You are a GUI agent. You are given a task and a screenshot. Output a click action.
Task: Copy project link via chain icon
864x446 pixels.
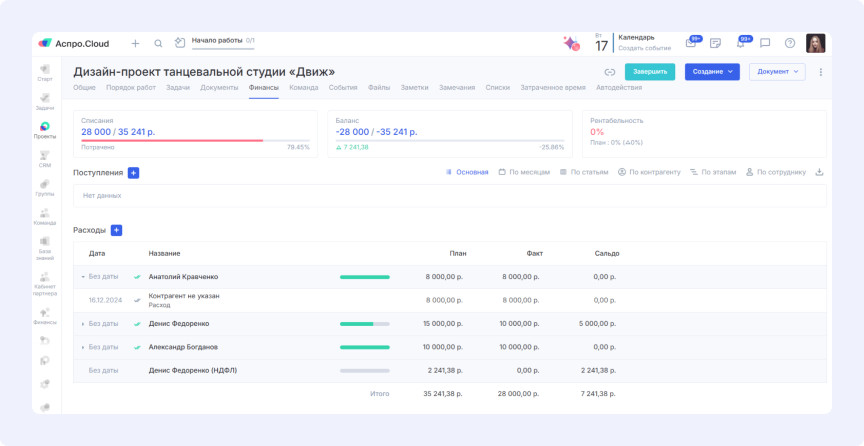point(609,72)
